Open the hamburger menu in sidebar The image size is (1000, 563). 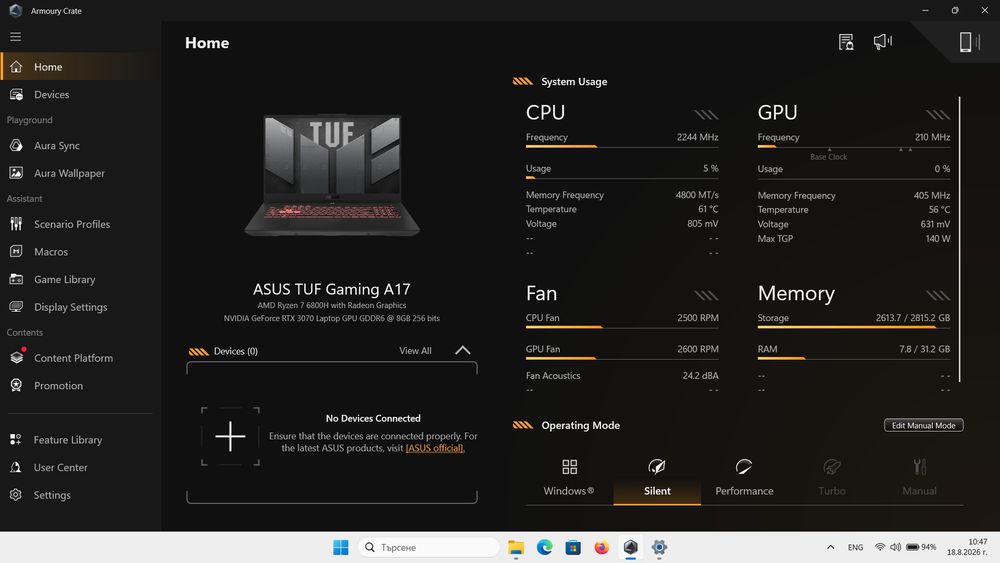[x=15, y=36]
